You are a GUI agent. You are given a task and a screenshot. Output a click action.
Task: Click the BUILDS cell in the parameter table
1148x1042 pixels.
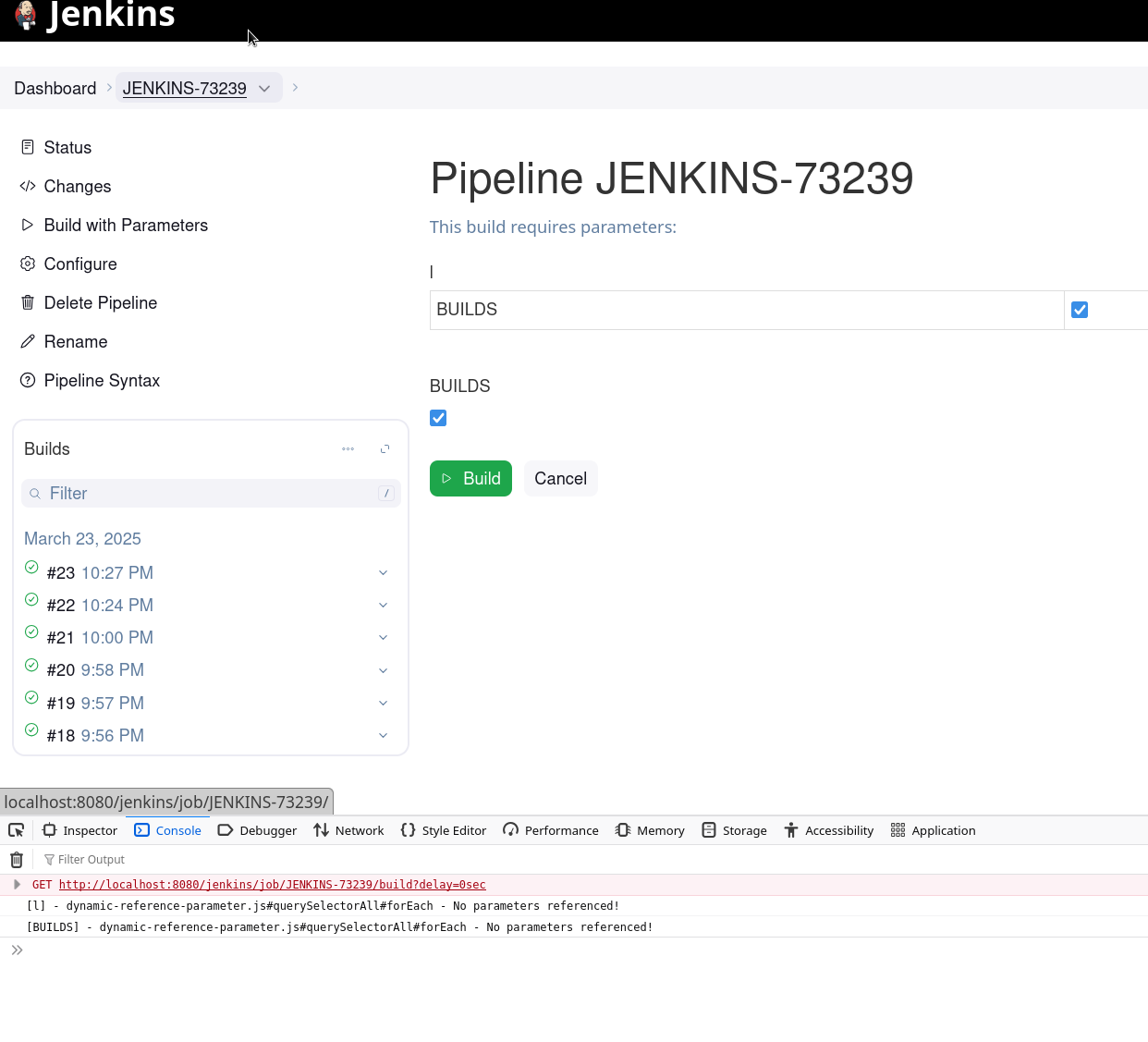(x=747, y=310)
